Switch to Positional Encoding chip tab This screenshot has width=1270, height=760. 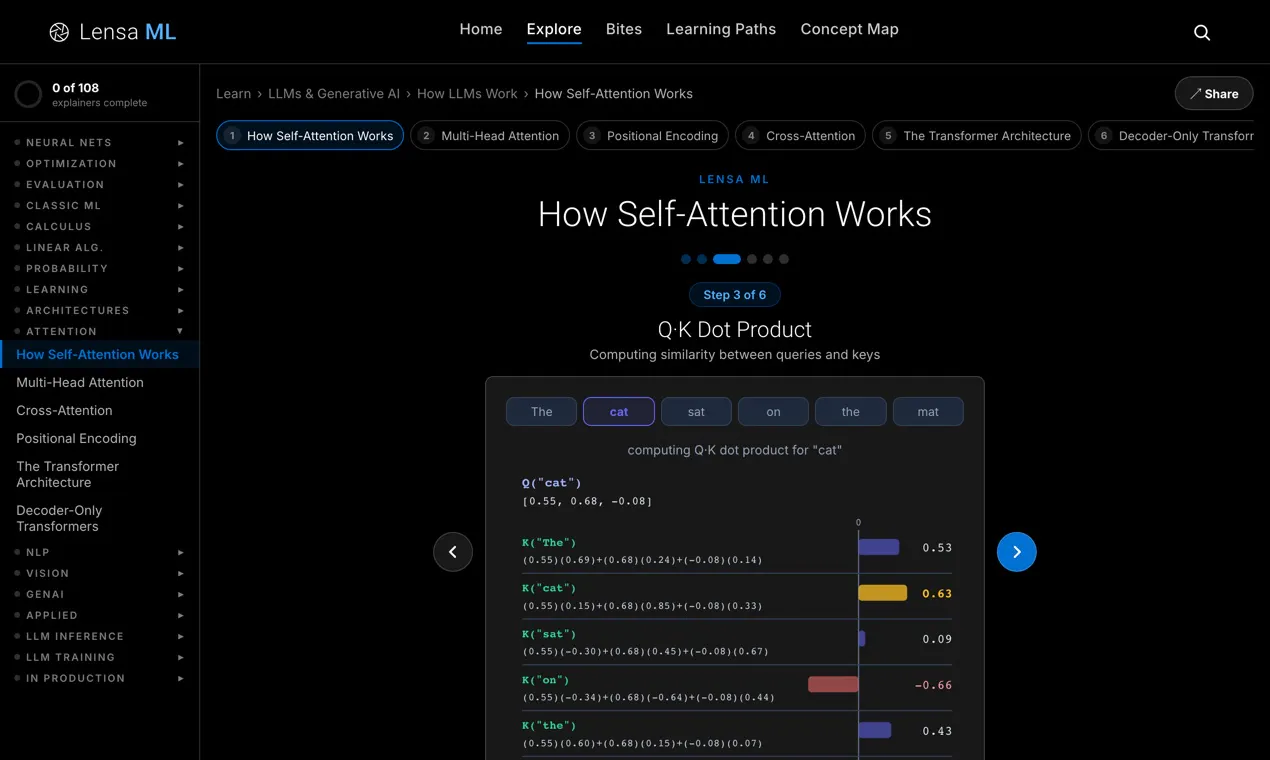(652, 135)
